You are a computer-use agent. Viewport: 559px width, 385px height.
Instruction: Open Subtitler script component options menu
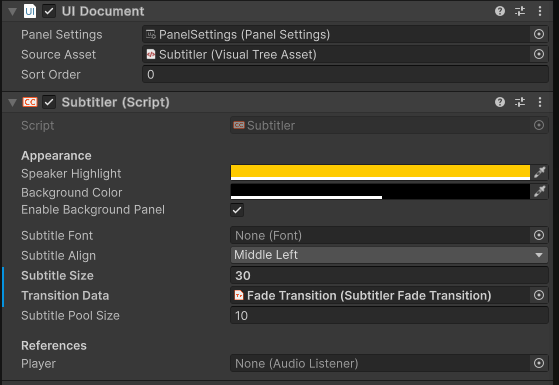[x=540, y=102]
